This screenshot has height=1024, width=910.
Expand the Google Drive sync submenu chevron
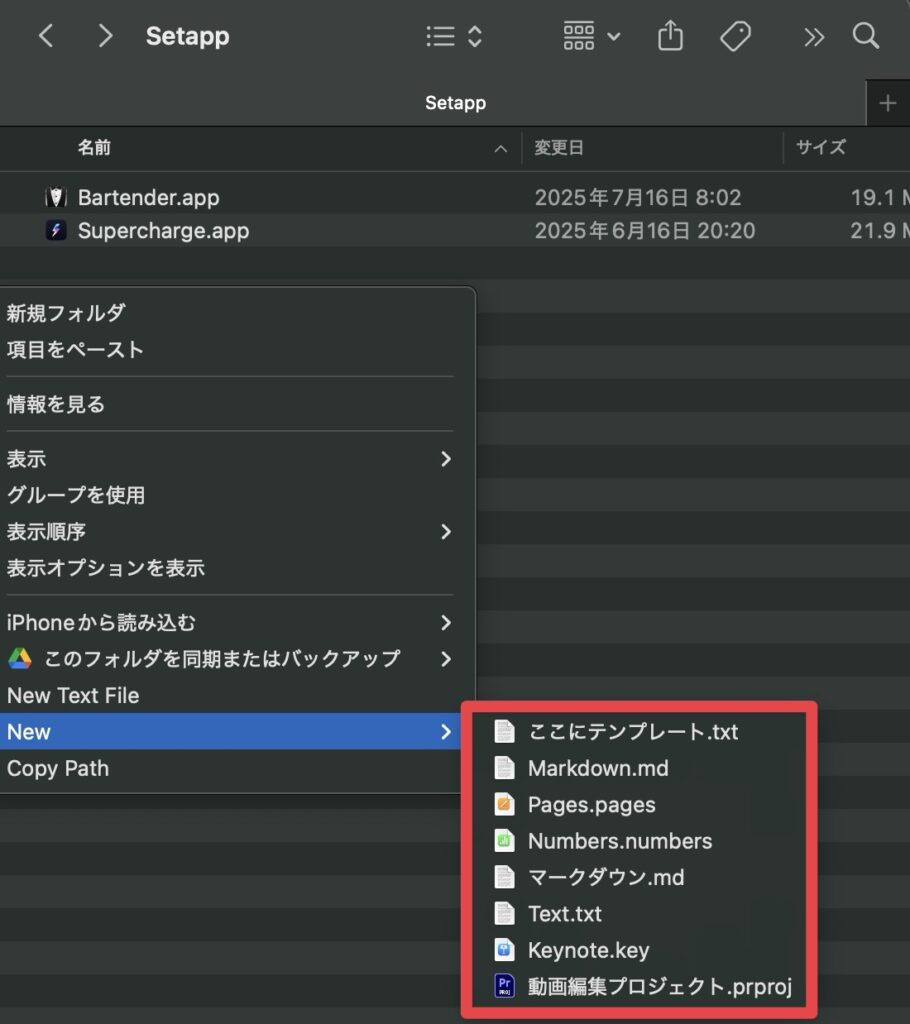446,659
